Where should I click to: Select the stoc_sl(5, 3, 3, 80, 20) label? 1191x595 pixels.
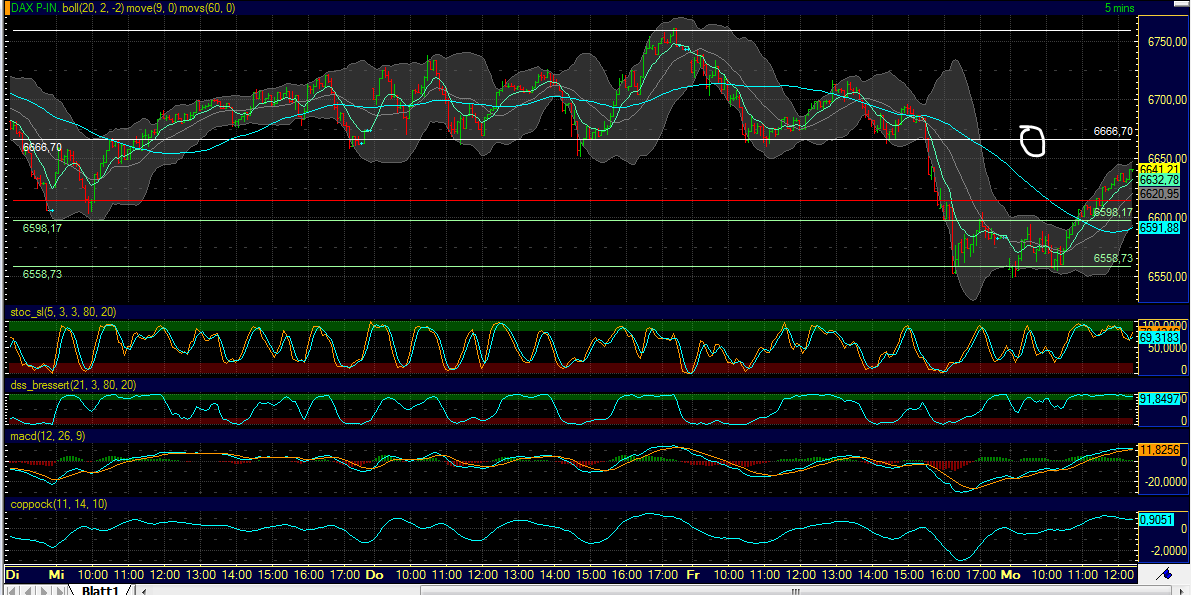pyautogui.click(x=60, y=312)
